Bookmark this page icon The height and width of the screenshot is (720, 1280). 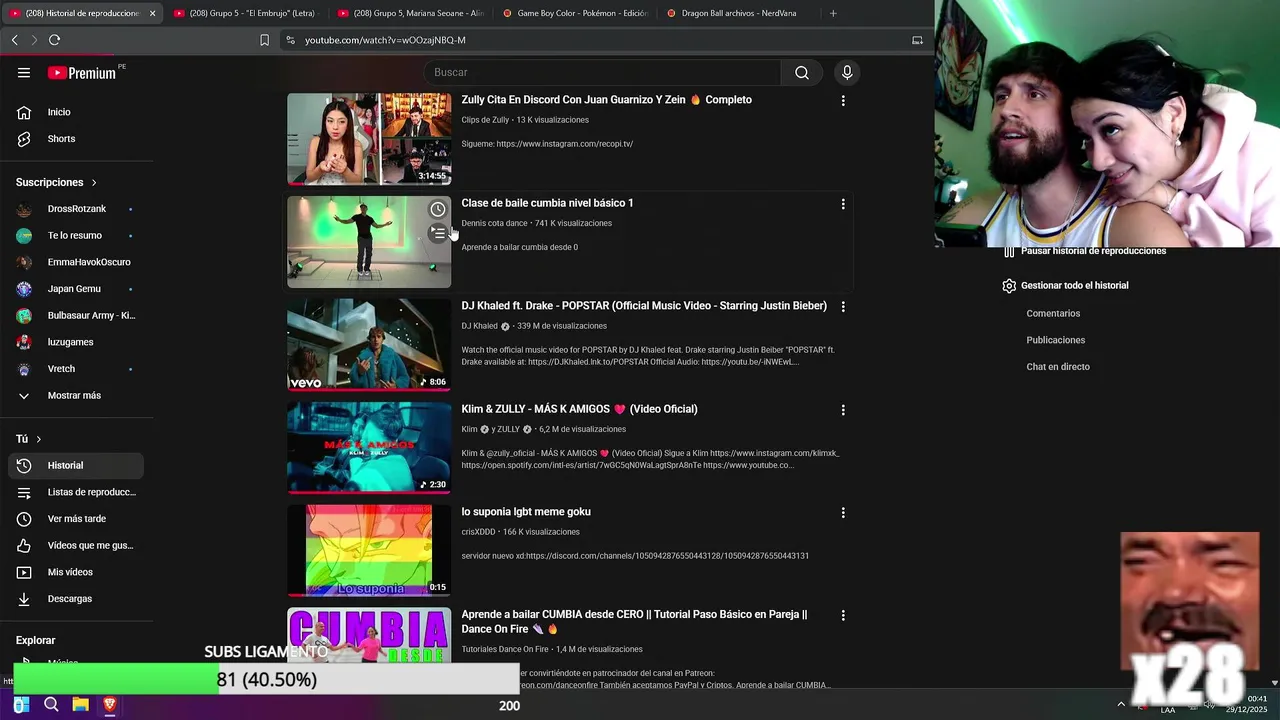coord(264,40)
